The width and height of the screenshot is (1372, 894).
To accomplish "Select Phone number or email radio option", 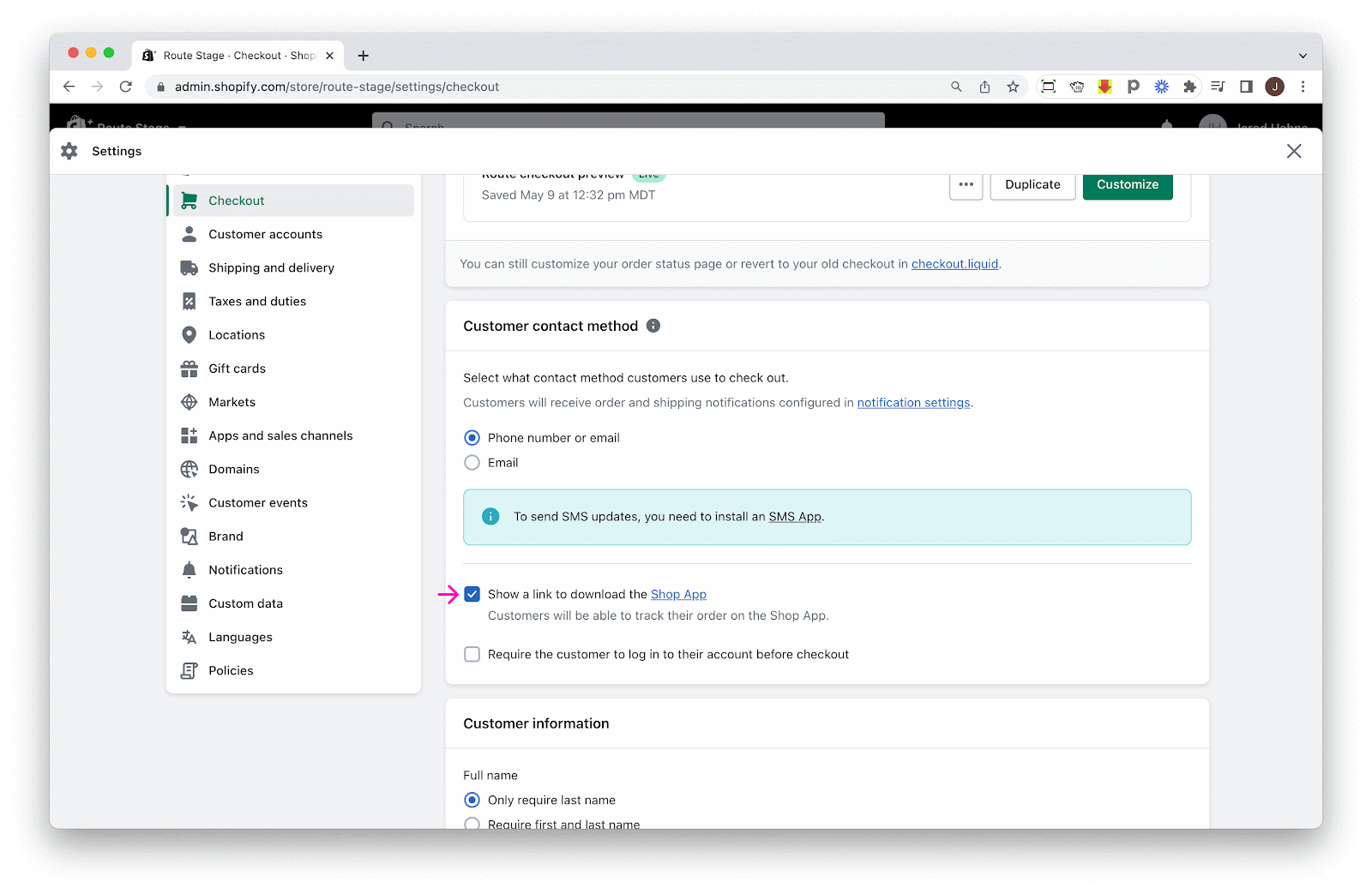I will (472, 438).
